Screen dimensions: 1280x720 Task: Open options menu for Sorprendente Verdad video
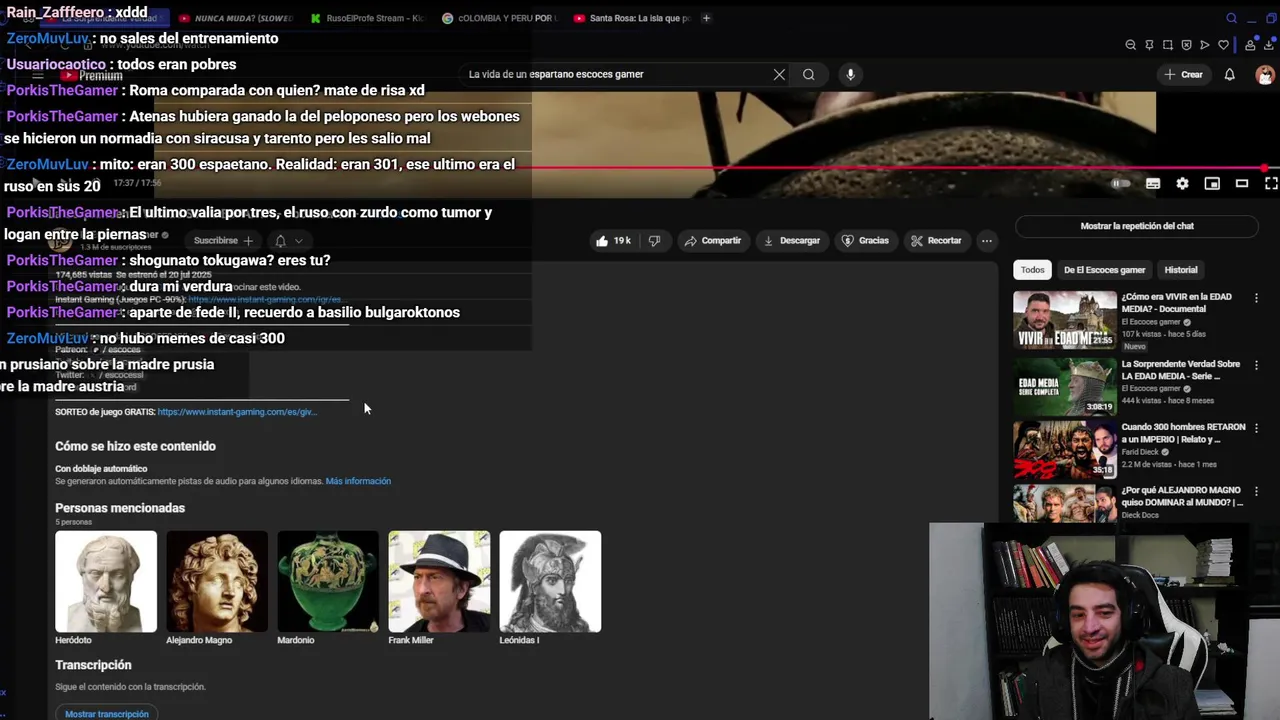tap(1257, 366)
